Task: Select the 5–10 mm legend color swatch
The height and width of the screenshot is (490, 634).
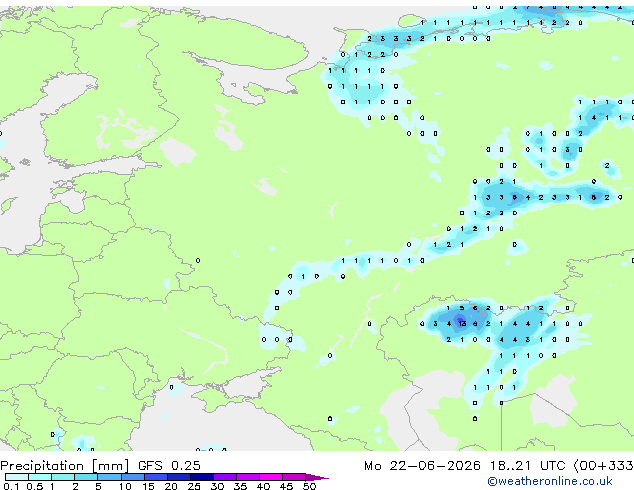Action: [109, 477]
